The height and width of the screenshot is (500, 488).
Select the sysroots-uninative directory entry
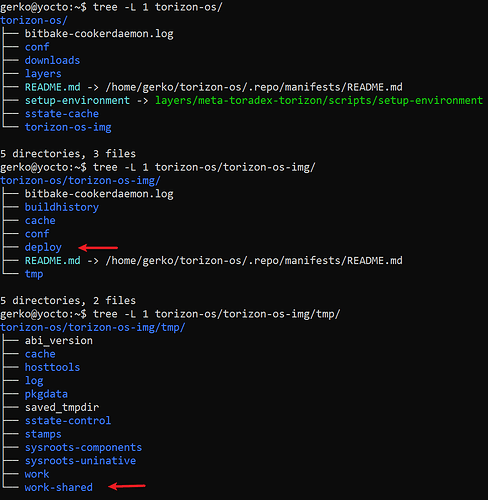80,461
